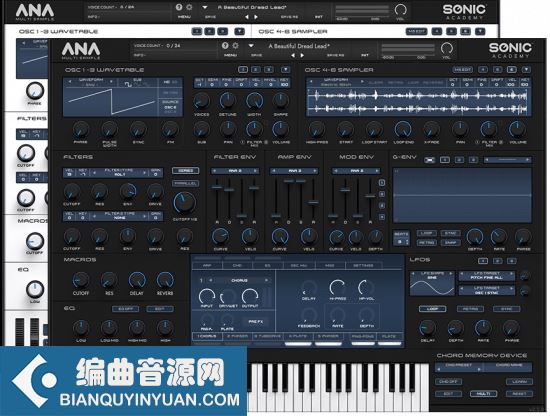This screenshot has width=550, height=416.
Task: Open OSC 1-3 Wavetable section dropdown arrow
Action: (x=286, y=69)
